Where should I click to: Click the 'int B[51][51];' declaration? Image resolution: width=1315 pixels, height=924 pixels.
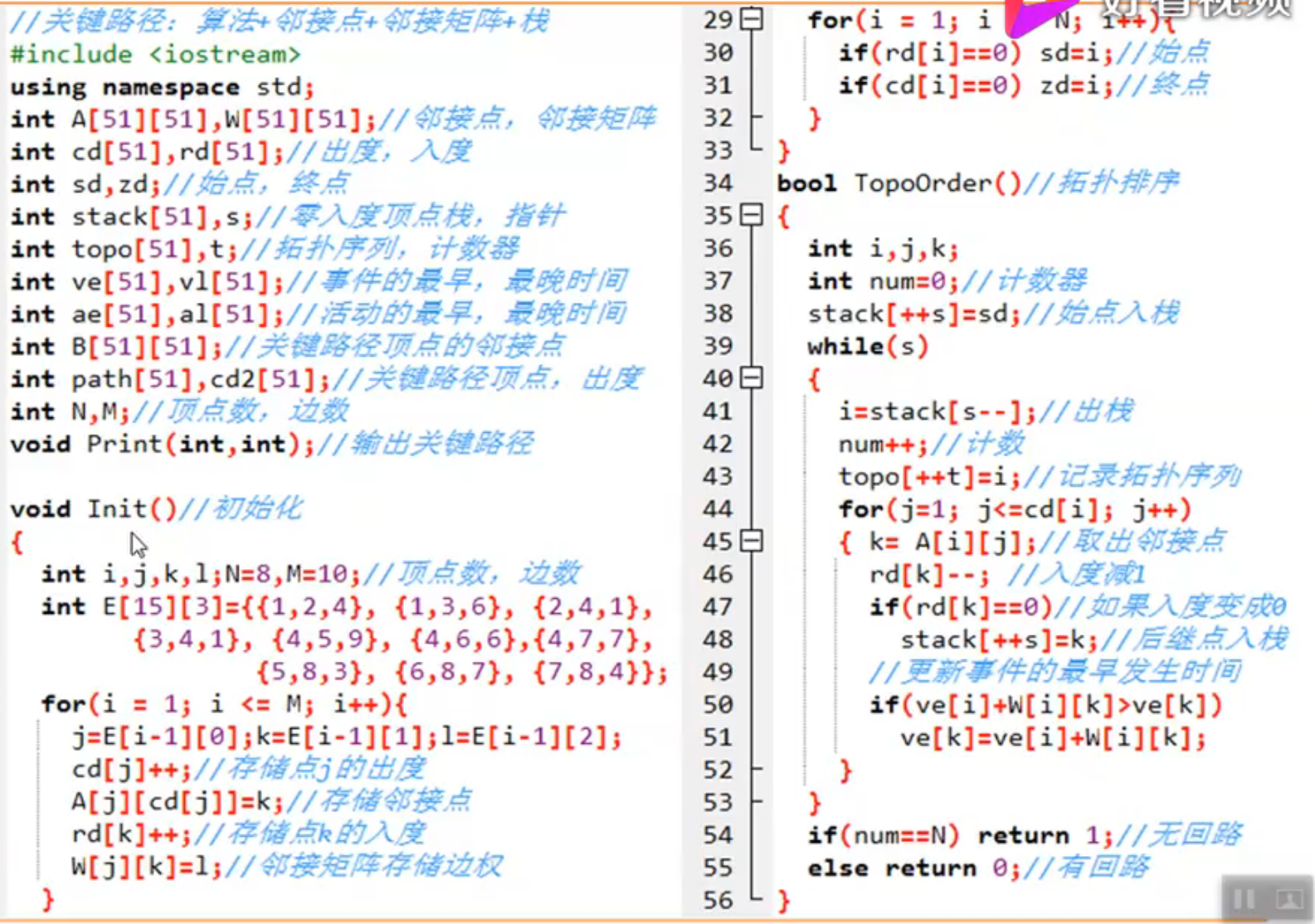click(117, 347)
